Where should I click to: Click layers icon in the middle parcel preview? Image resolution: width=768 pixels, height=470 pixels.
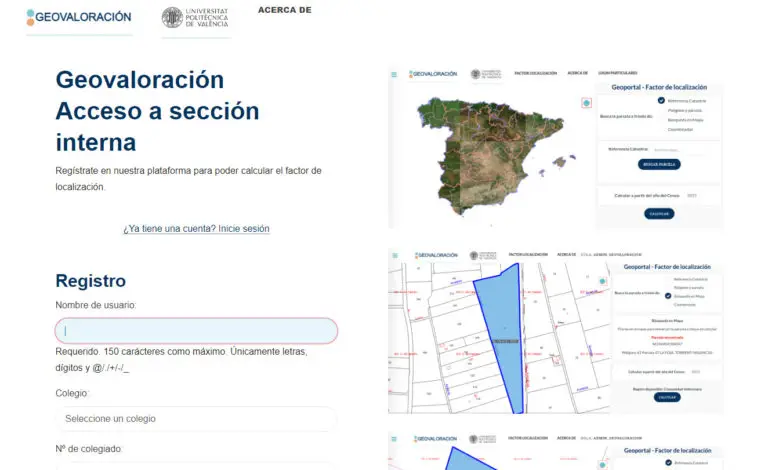[601, 281]
